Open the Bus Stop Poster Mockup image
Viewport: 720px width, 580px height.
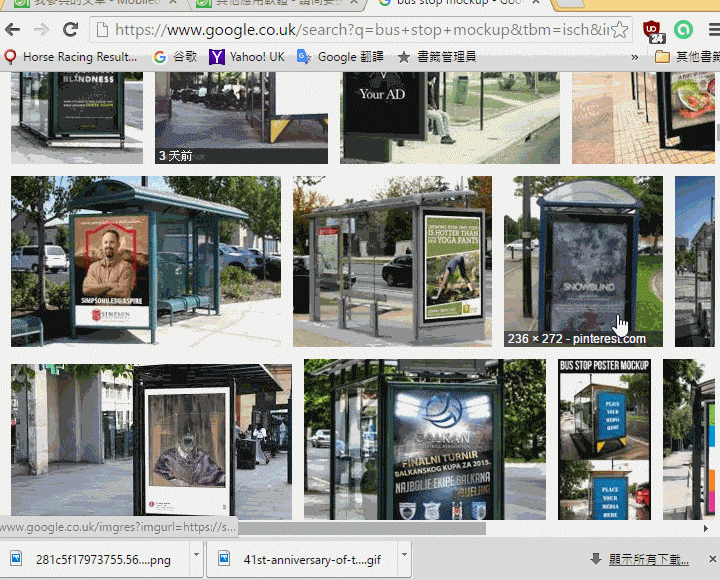604,439
